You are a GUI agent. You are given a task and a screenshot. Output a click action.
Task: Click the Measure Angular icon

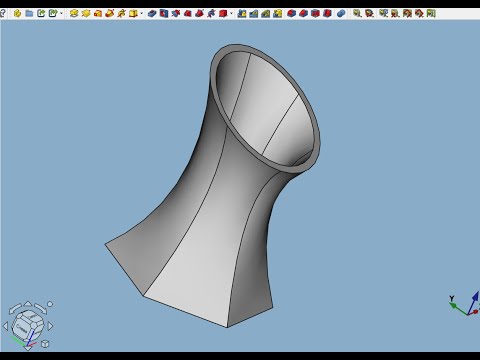point(369,13)
